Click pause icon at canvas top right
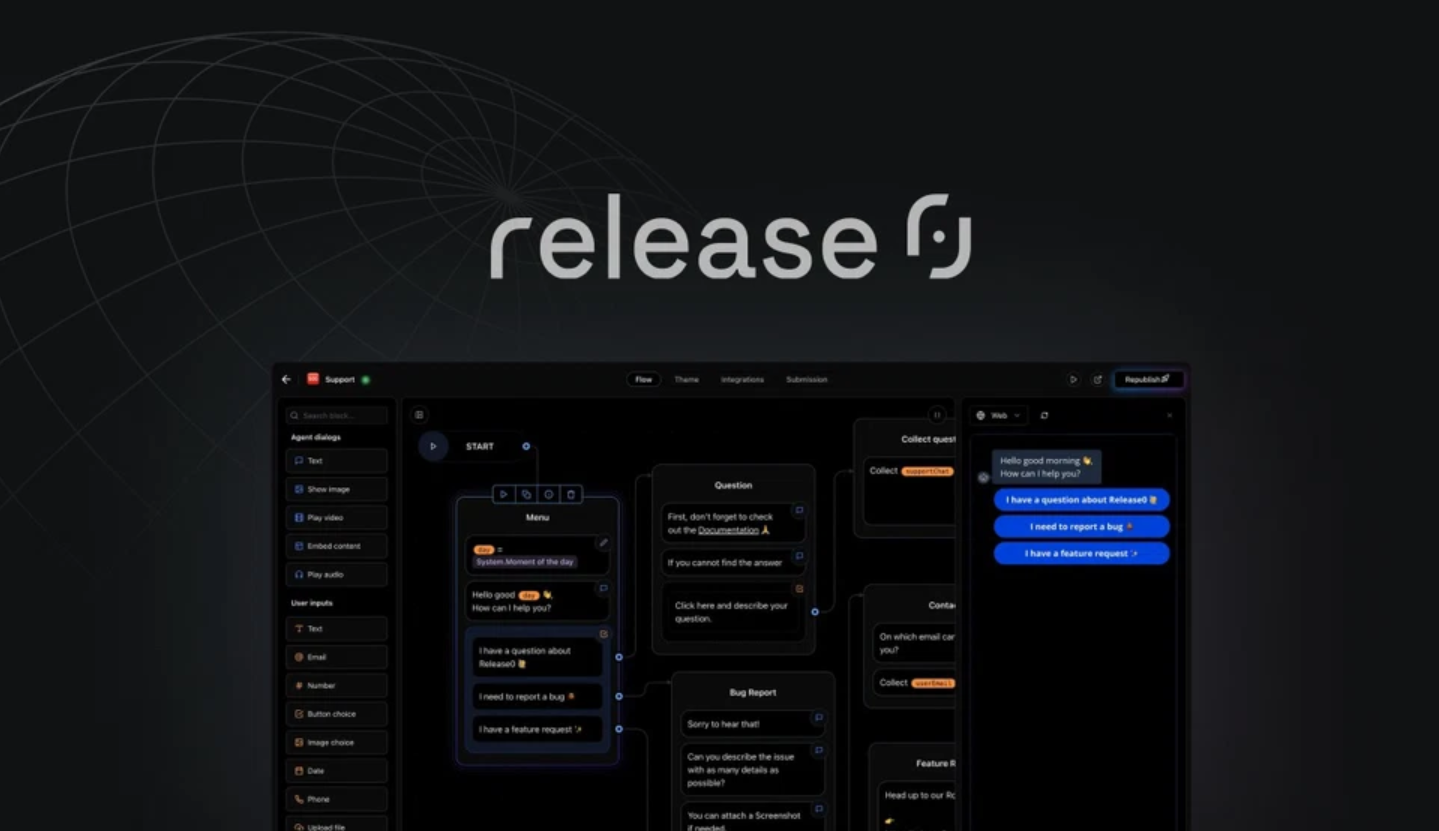Image resolution: width=1439 pixels, height=831 pixels. click(937, 415)
